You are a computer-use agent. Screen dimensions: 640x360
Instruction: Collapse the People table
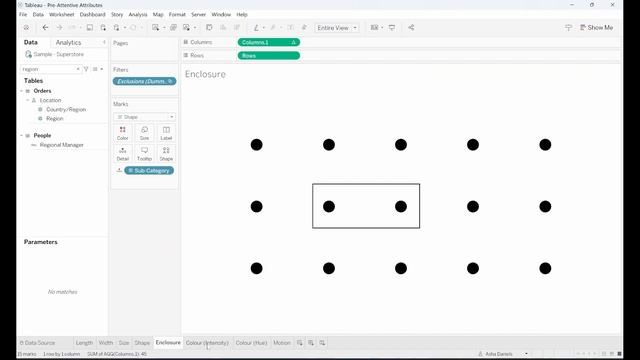(22, 135)
